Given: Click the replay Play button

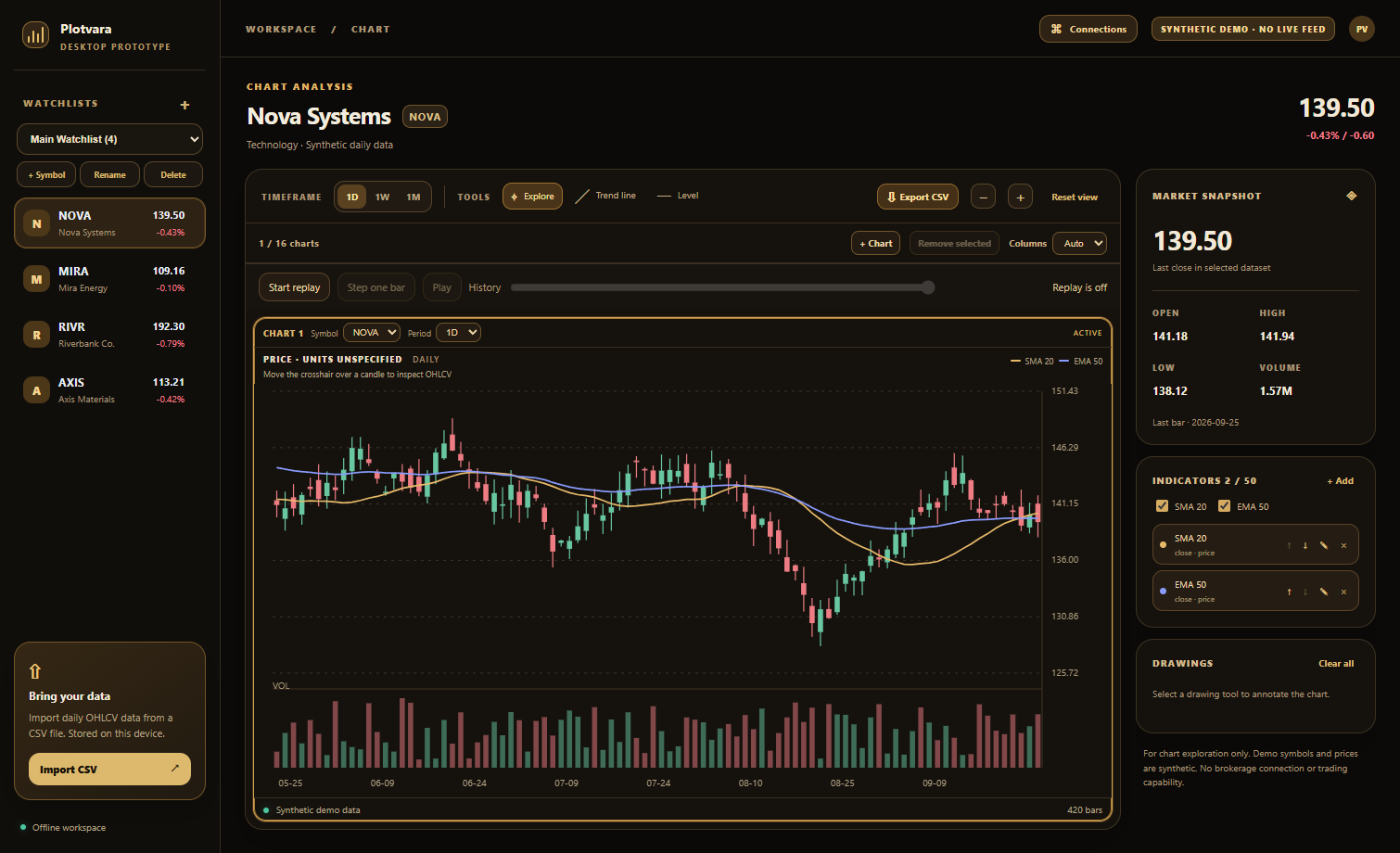Looking at the screenshot, I should [x=442, y=287].
